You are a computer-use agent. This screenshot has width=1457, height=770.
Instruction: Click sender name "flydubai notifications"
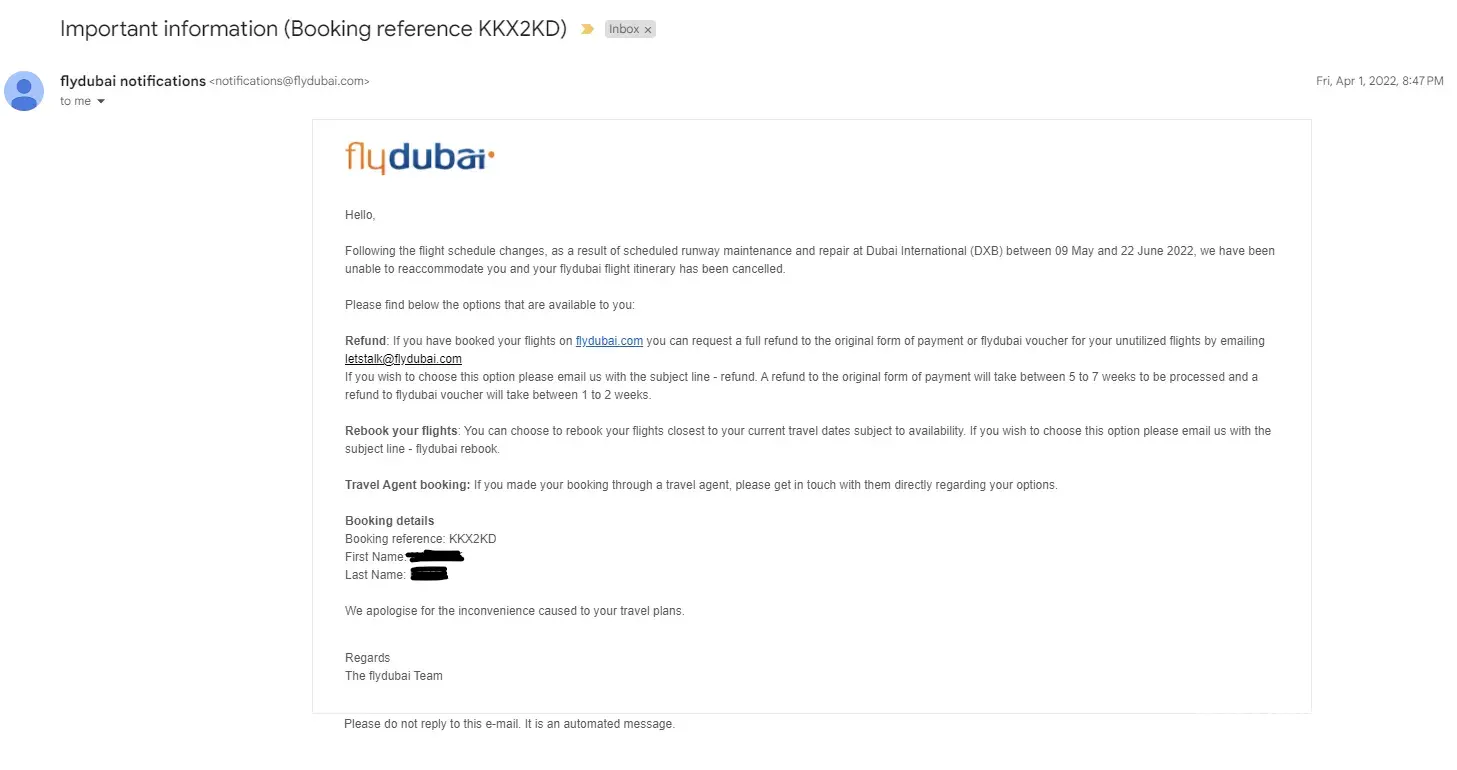coord(133,81)
